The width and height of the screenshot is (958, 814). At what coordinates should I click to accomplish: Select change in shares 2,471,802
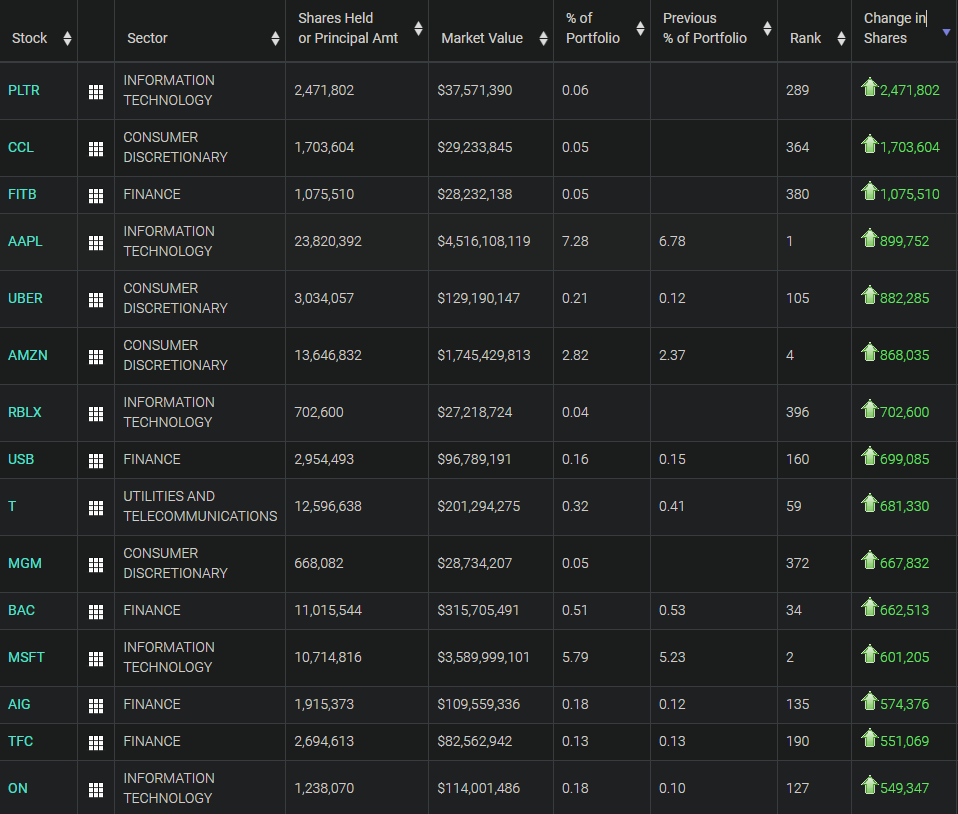[910, 90]
